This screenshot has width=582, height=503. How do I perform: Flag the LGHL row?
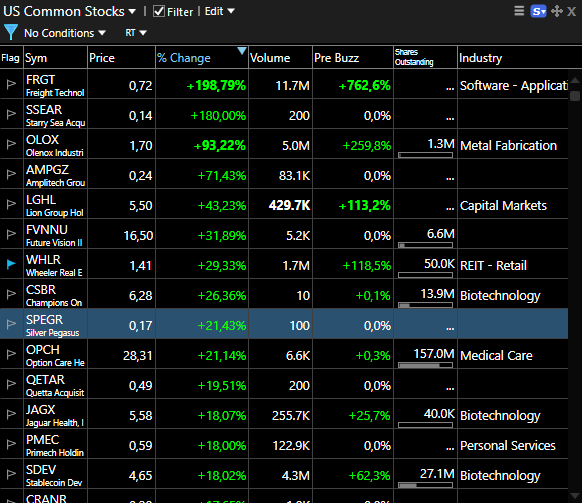click(11, 204)
